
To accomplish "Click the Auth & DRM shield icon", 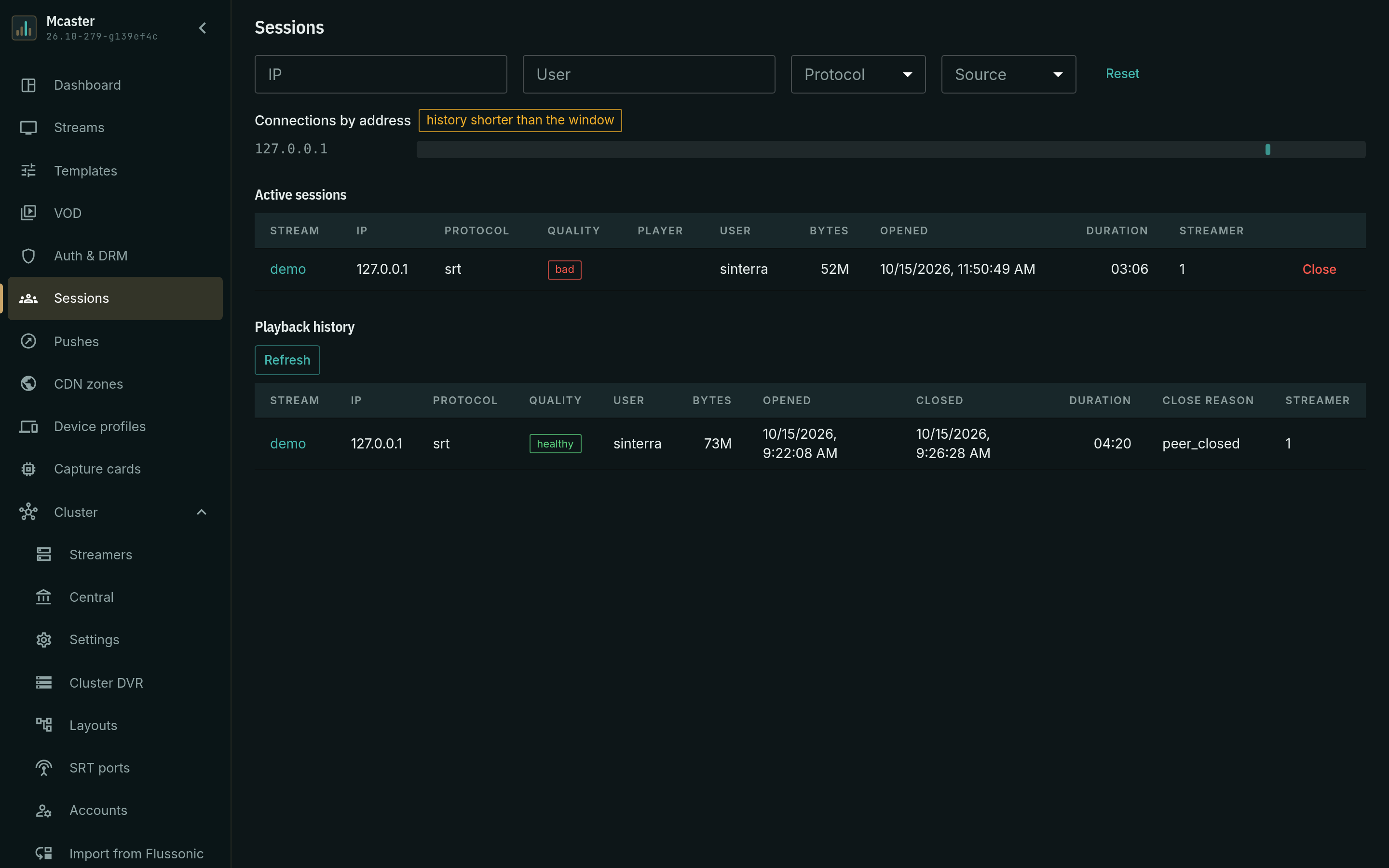I will pos(28,256).
